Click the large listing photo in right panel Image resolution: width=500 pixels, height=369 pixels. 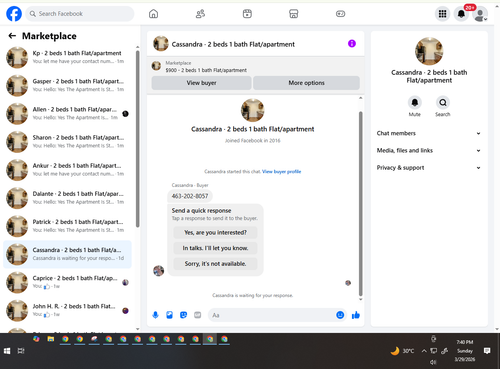coord(429,51)
